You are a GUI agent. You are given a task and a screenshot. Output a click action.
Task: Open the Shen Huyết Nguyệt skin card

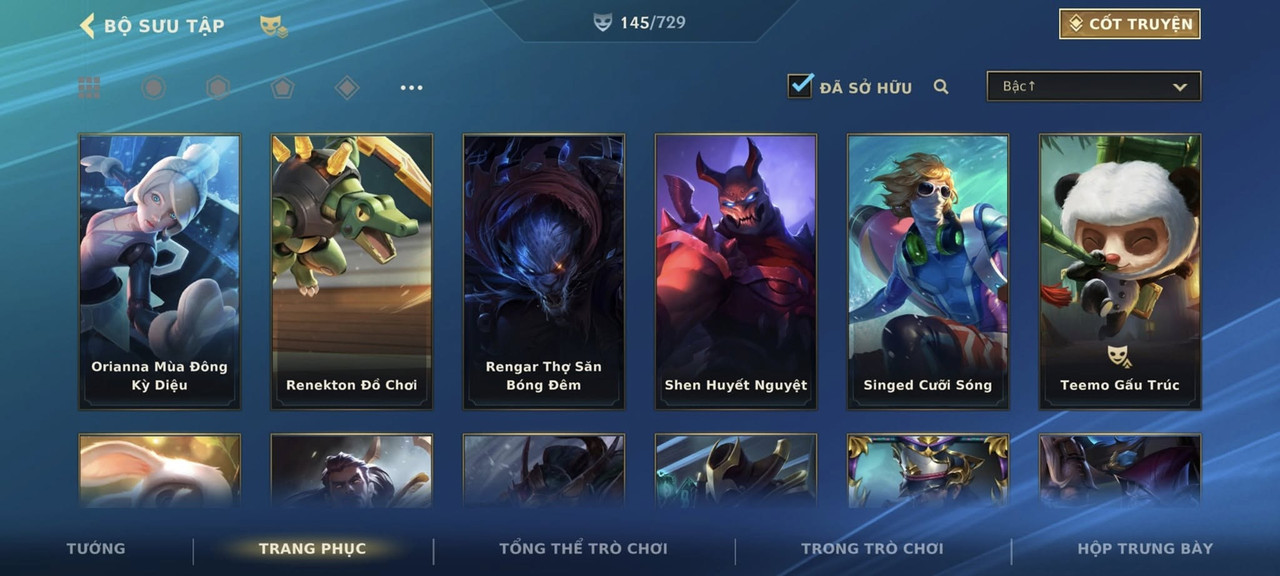pos(736,272)
